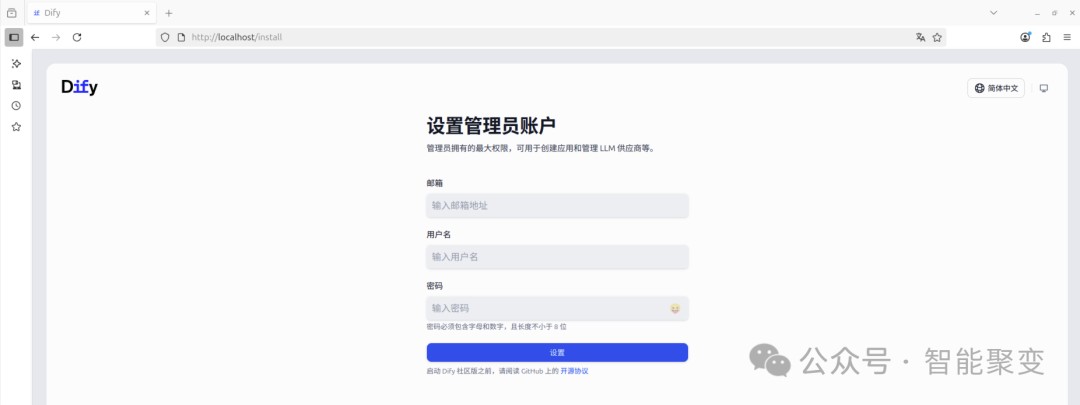
Task: Open Firefox View icon in the tab bar
Action: click(12, 12)
